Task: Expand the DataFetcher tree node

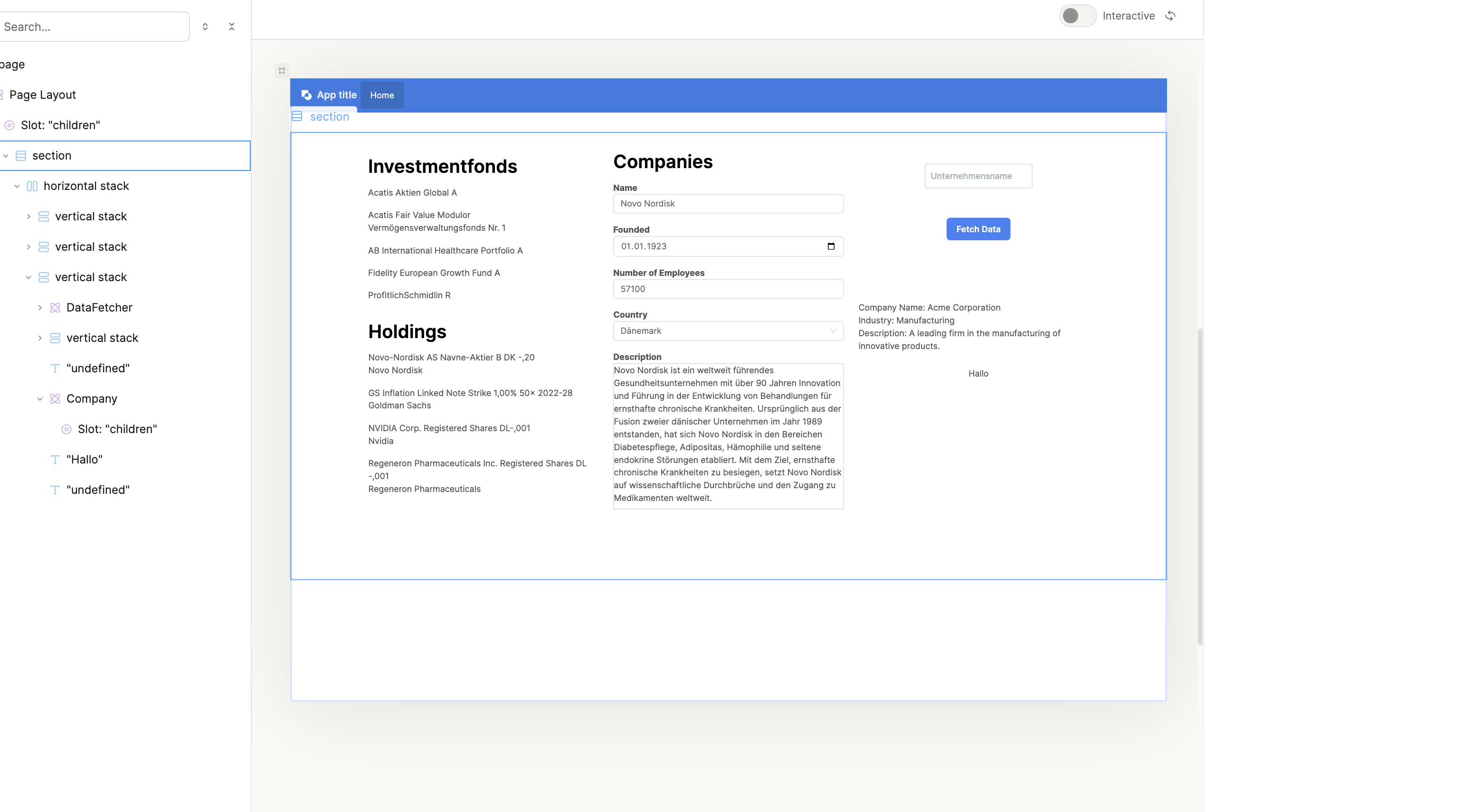Action: point(40,307)
